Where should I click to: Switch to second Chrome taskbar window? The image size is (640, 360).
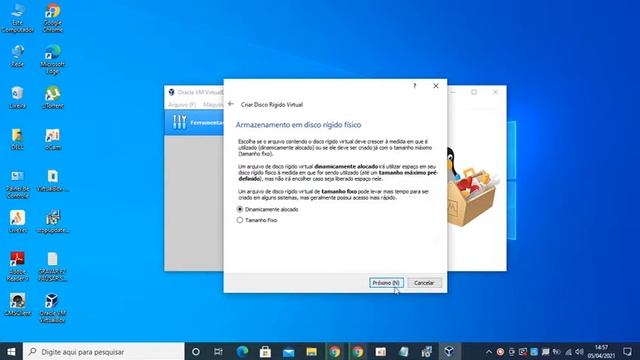(x=358, y=351)
